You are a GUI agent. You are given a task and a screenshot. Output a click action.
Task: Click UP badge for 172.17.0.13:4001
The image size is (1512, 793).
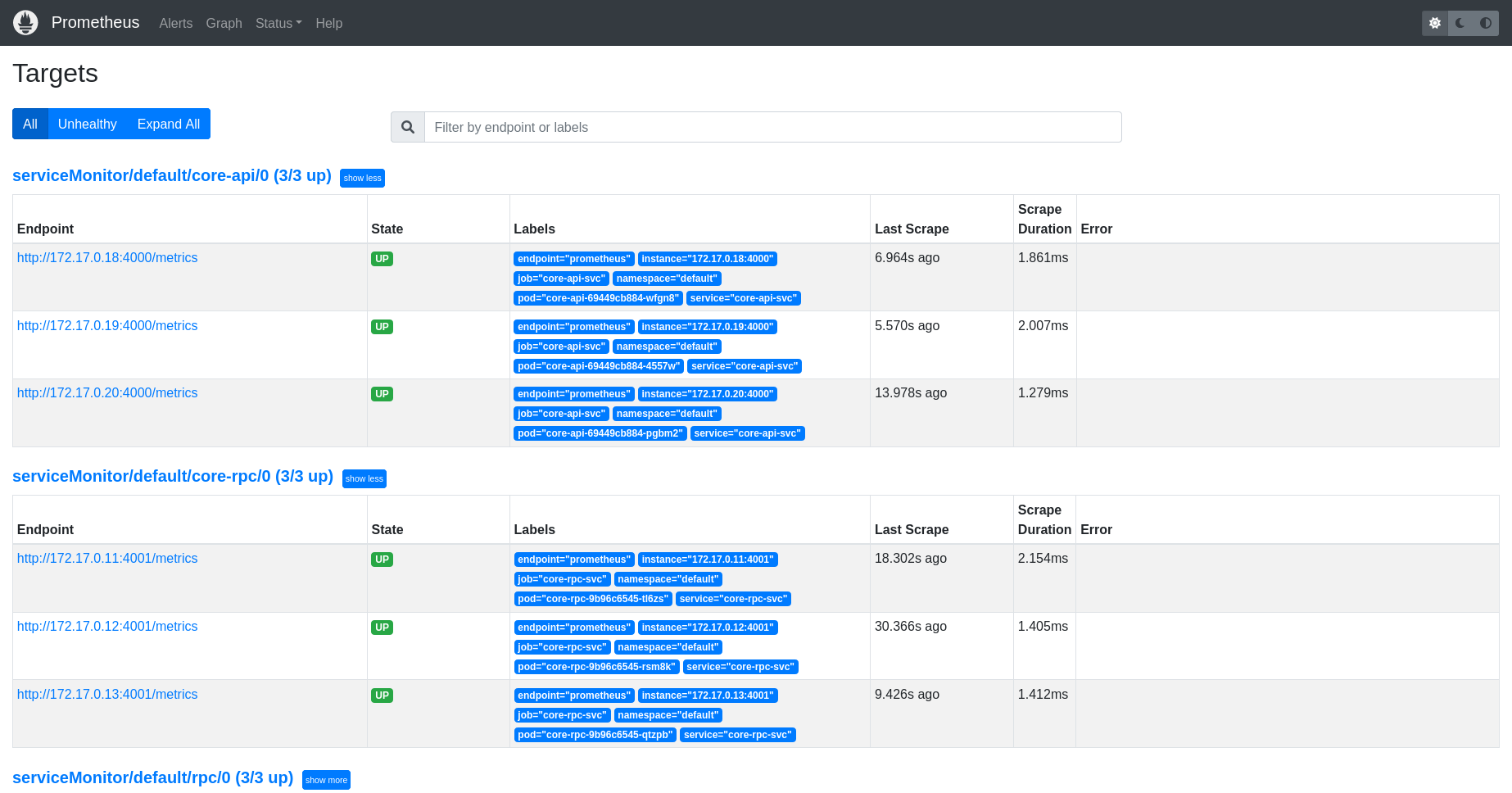pos(382,696)
